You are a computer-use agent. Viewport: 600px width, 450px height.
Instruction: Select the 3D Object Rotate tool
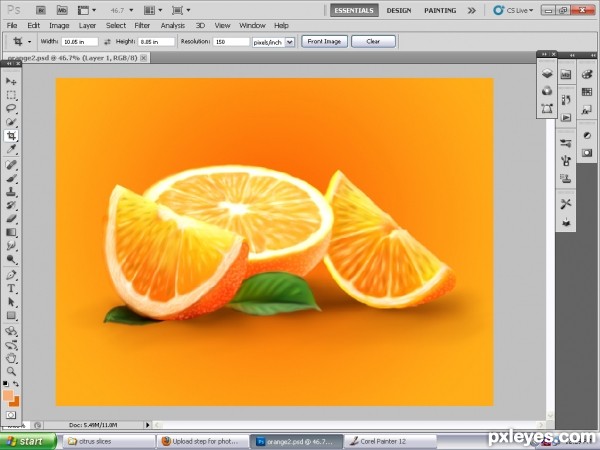11,331
